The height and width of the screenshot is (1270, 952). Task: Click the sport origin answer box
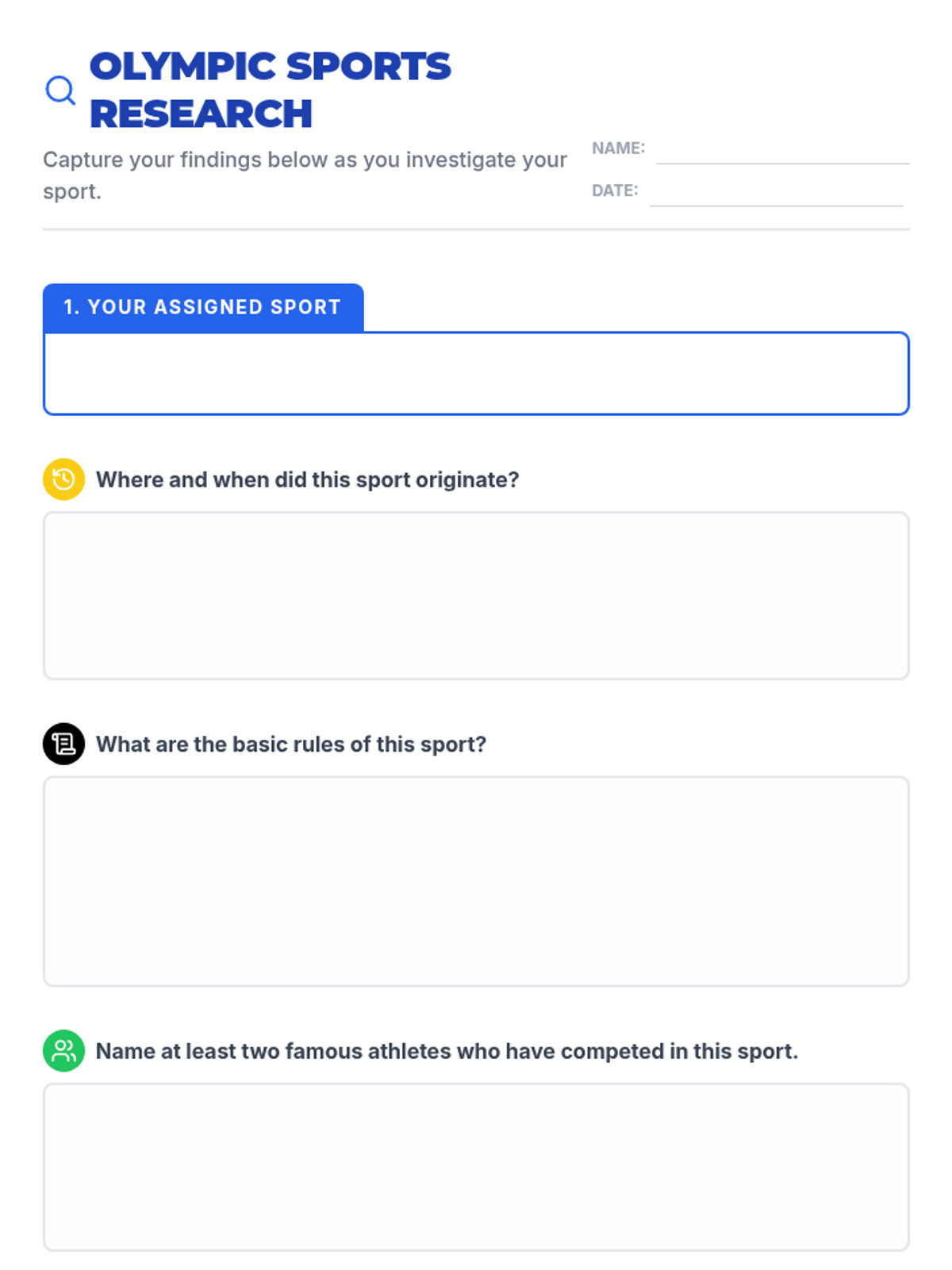pos(476,595)
